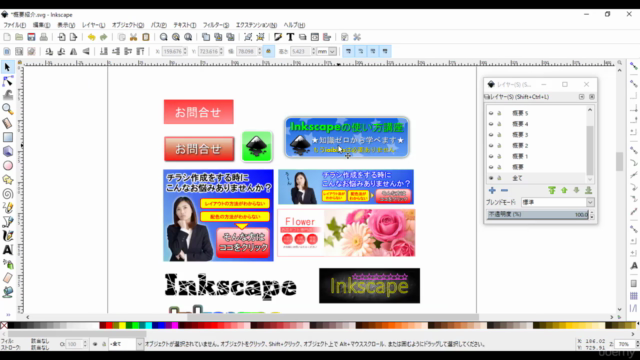Image resolution: width=640 pixels, height=360 pixels.
Task: Click the no-color X swatch
Action: [x=4, y=325]
